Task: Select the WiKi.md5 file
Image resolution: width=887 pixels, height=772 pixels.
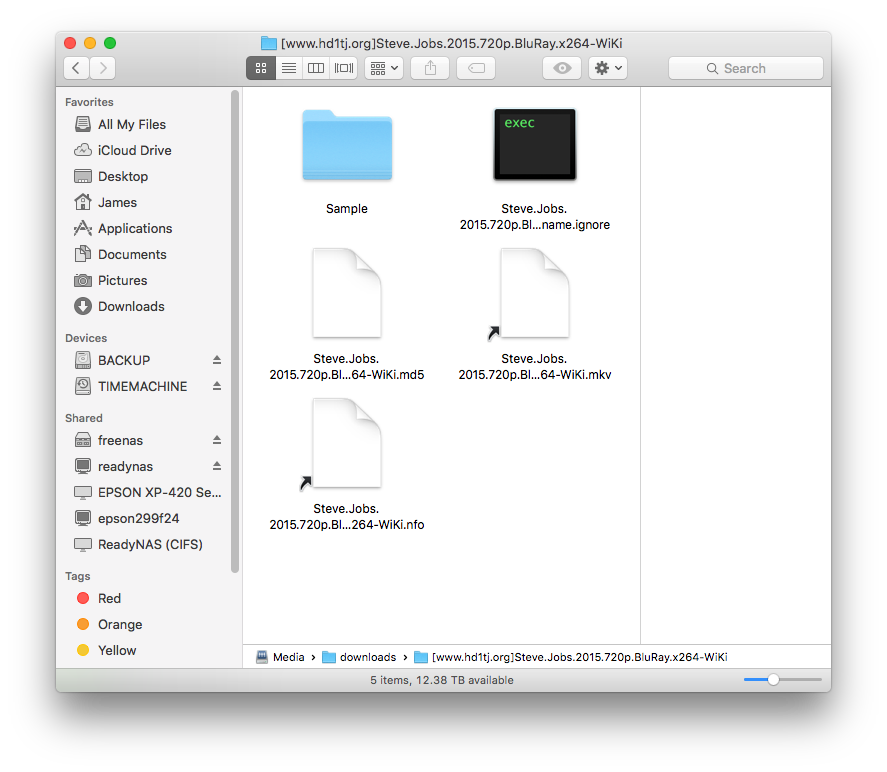Action: coord(347,293)
